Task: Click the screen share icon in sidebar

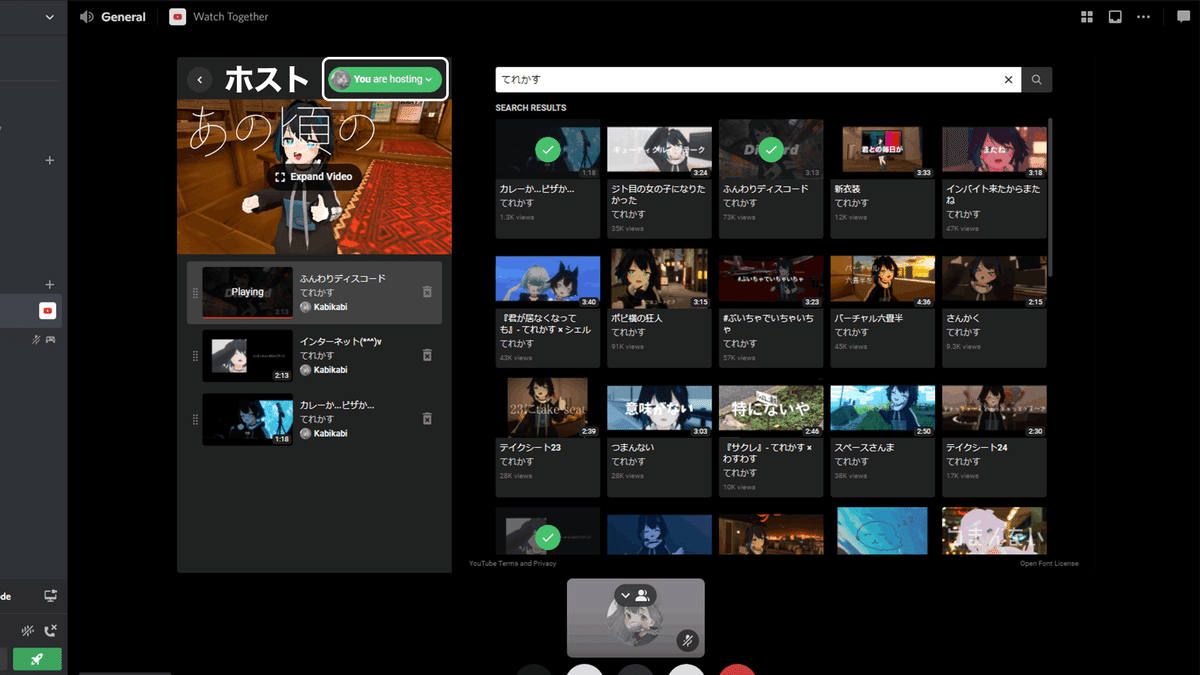Action: (50, 596)
